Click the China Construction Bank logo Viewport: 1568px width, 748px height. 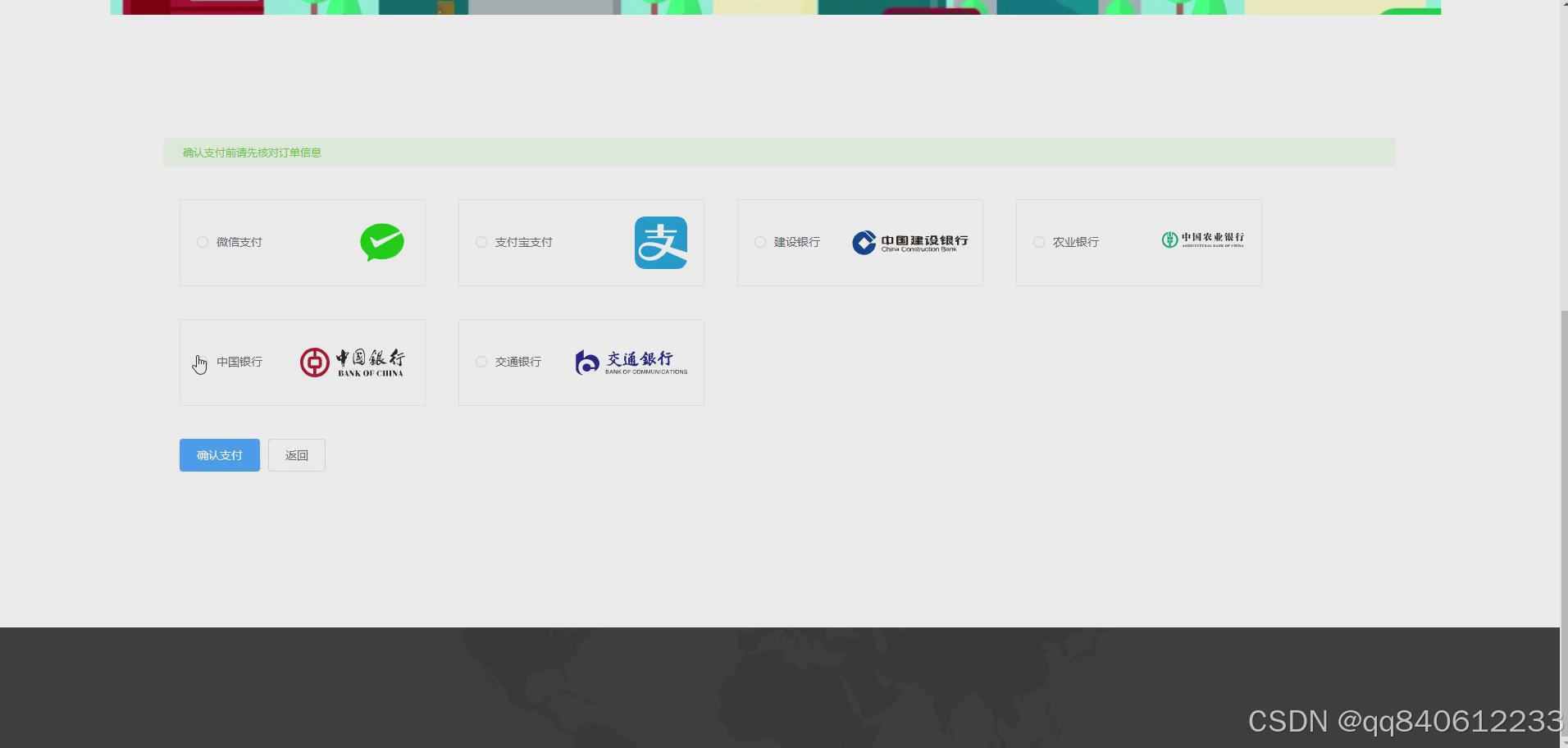tap(909, 242)
